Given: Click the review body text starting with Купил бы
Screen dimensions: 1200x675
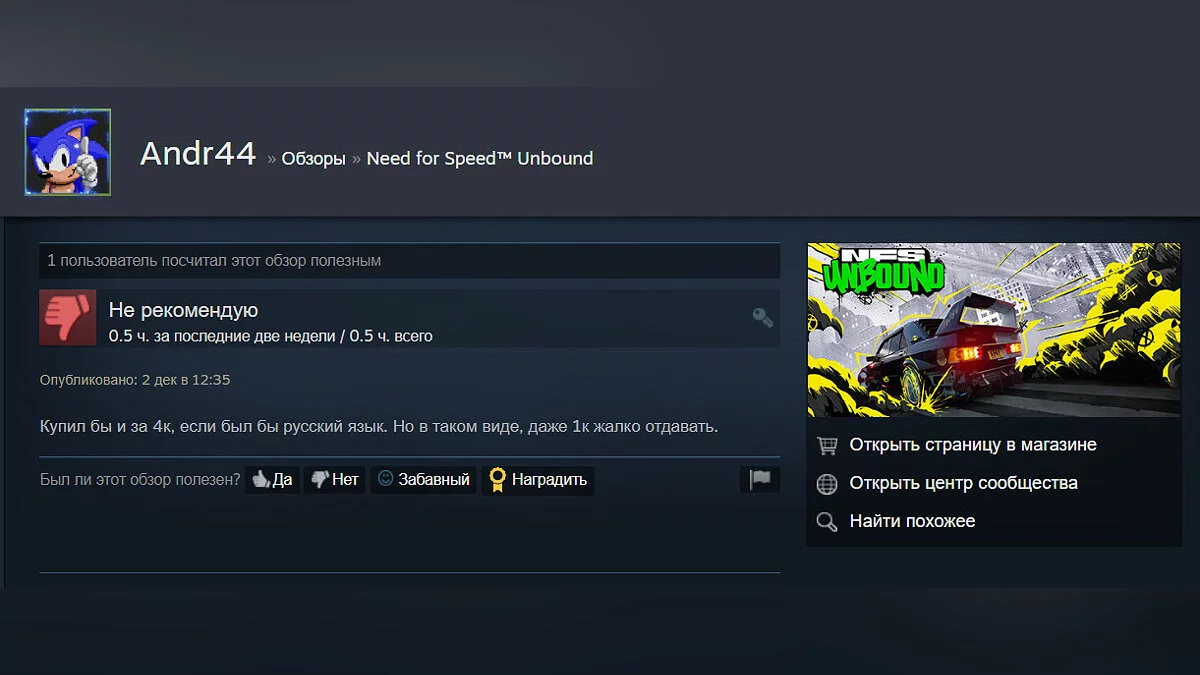Looking at the screenshot, I should point(379,427).
